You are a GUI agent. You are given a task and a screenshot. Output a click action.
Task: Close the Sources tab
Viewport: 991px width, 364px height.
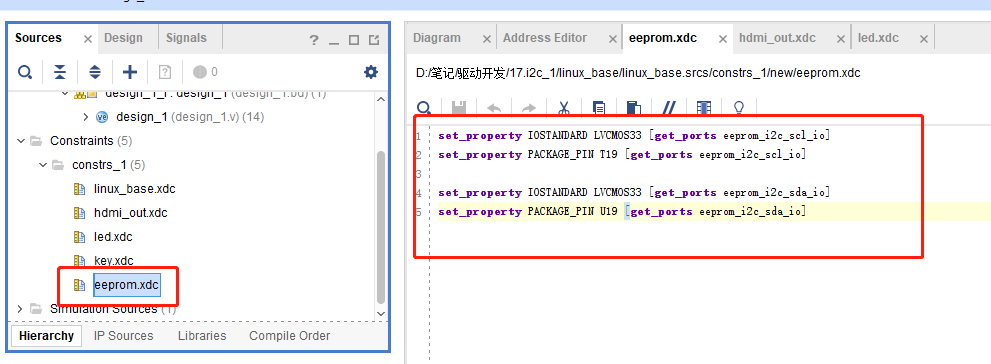88,39
